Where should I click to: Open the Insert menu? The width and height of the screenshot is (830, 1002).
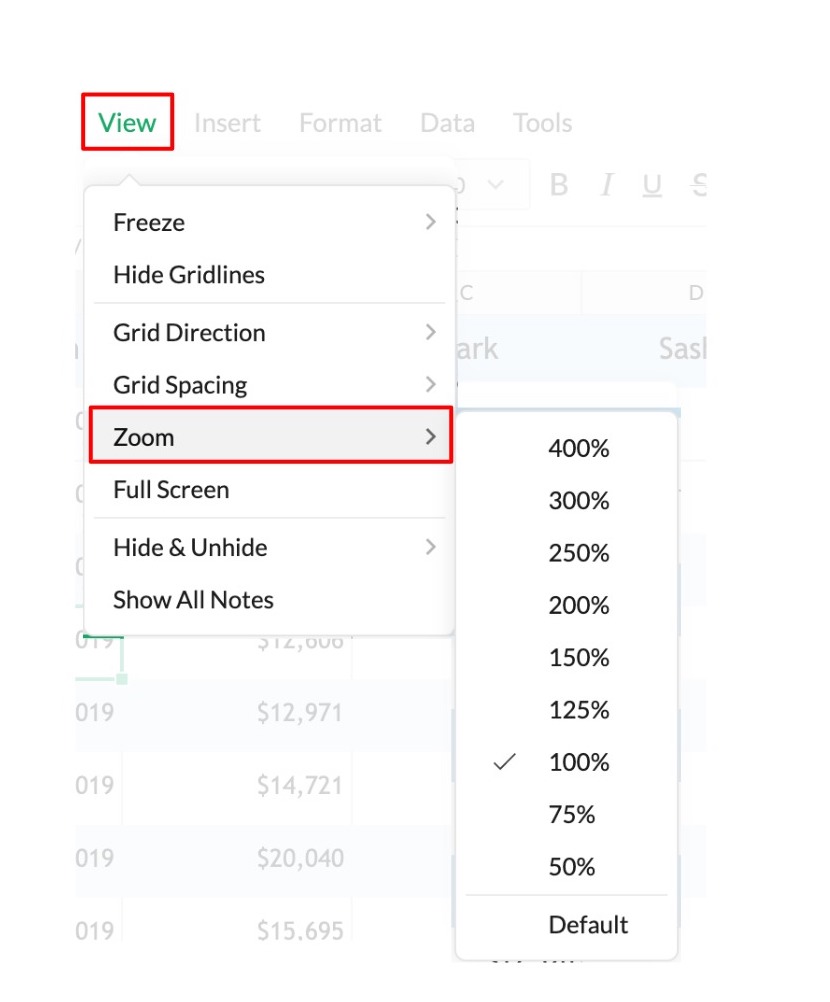pyautogui.click(x=227, y=123)
